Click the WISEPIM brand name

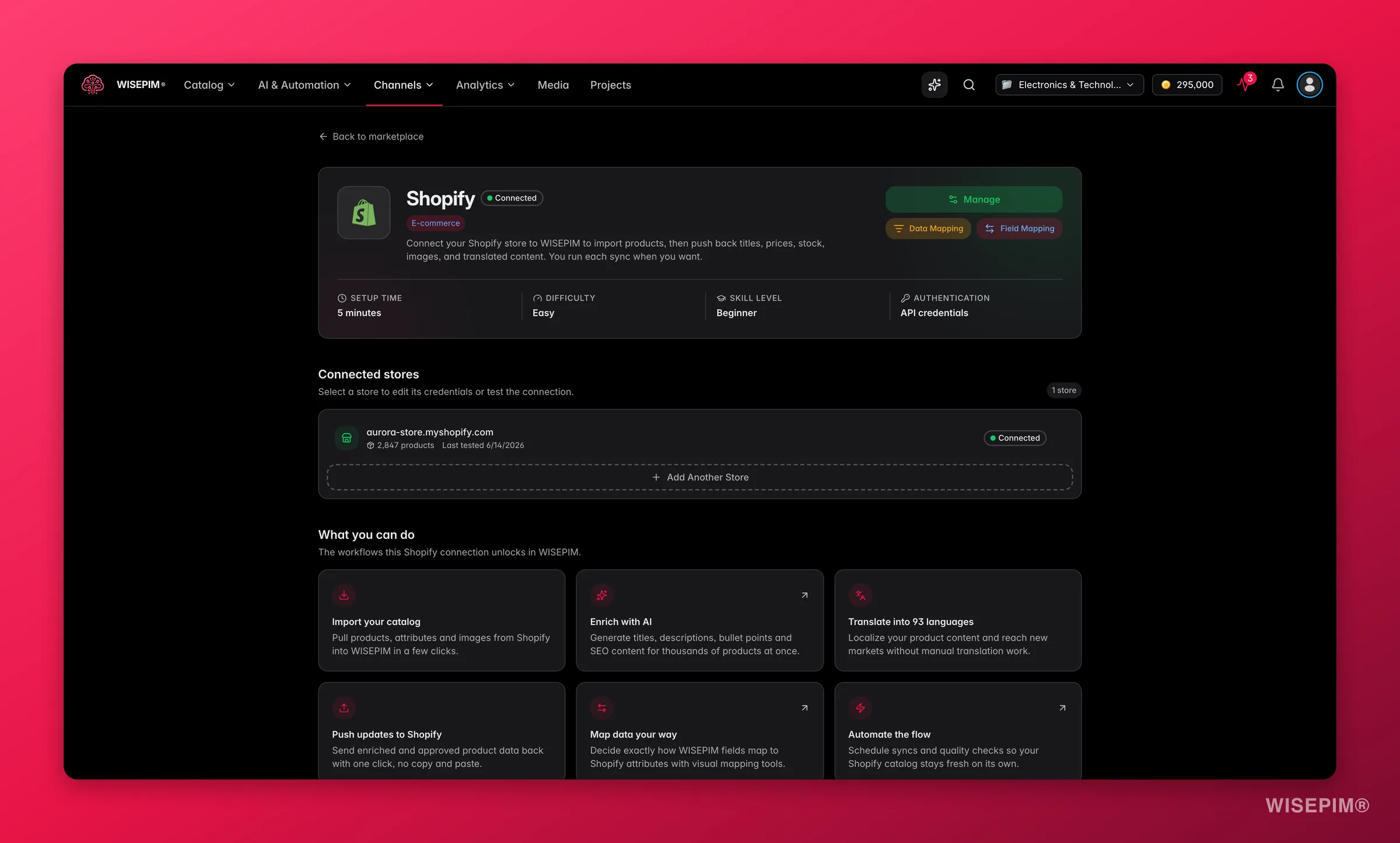coord(141,85)
